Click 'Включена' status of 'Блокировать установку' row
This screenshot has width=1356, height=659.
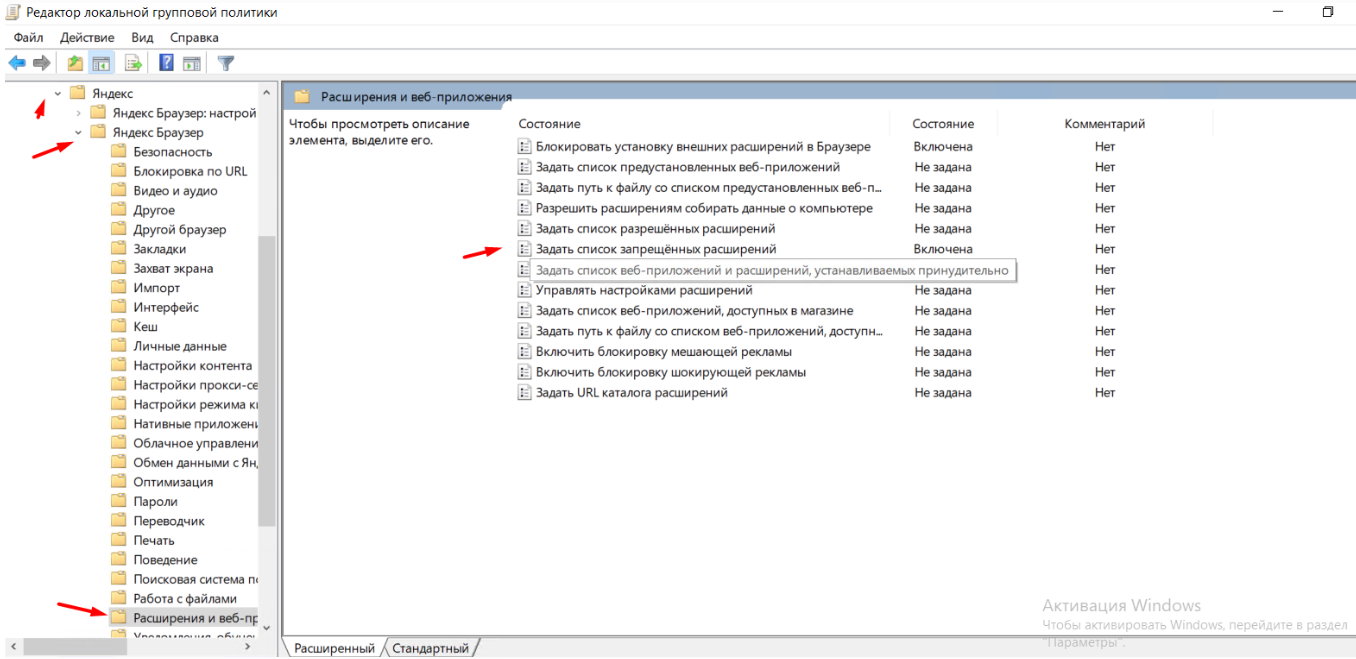943,147
